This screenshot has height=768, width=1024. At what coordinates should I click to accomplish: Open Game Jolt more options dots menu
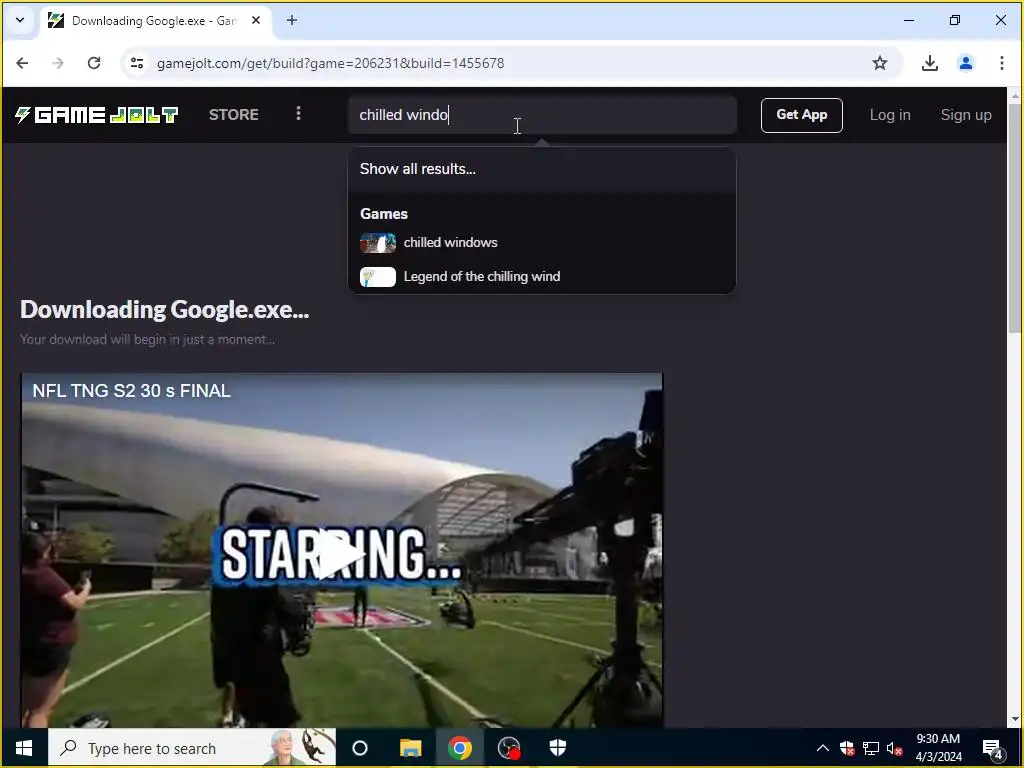298,114
